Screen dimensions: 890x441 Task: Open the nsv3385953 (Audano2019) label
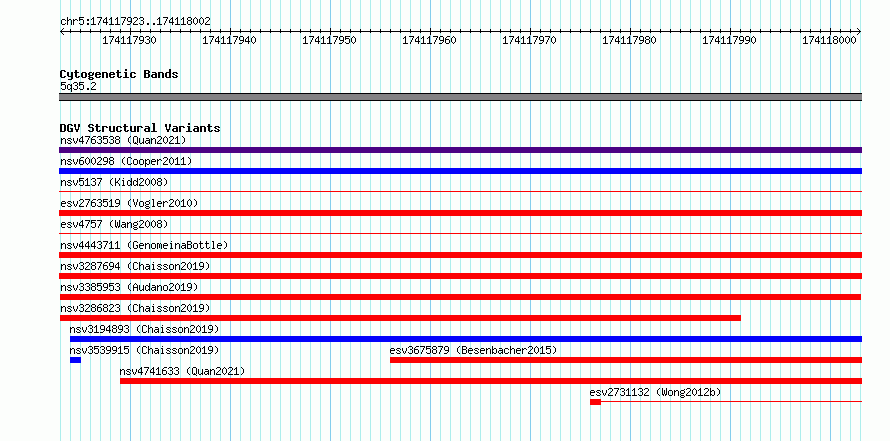(129, 287)
